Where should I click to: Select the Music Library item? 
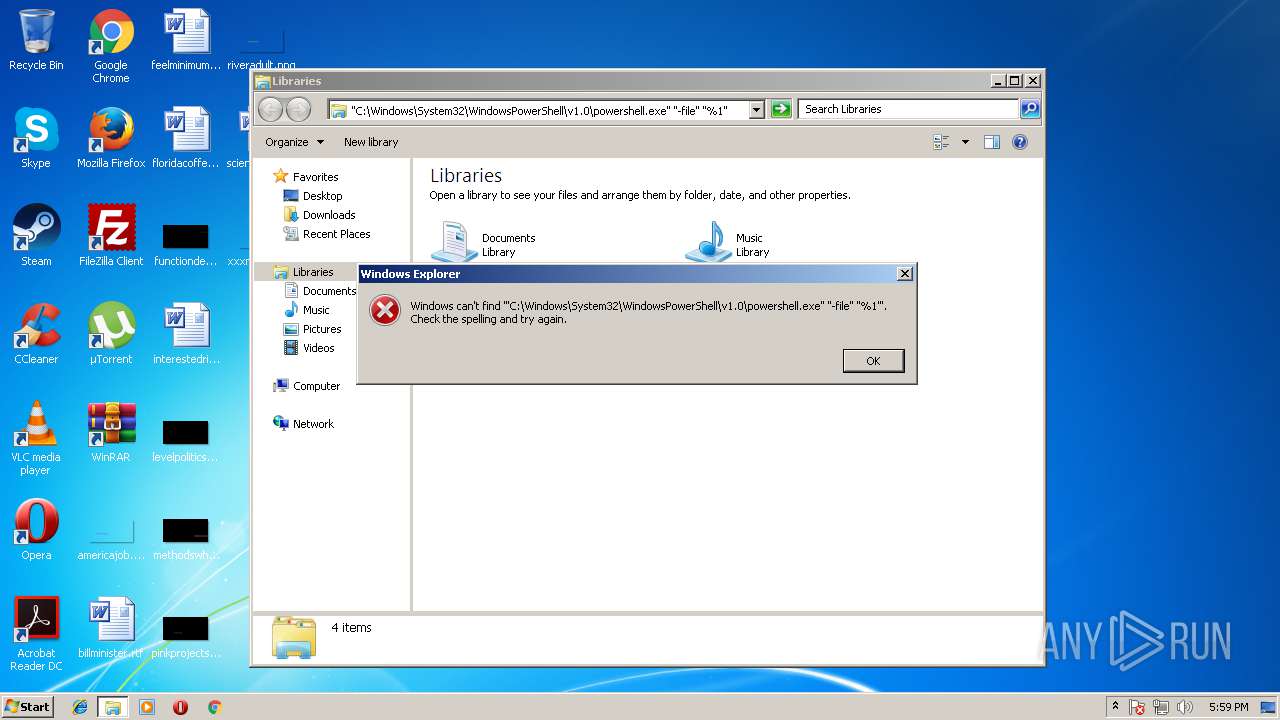click(x=728, y=243)
